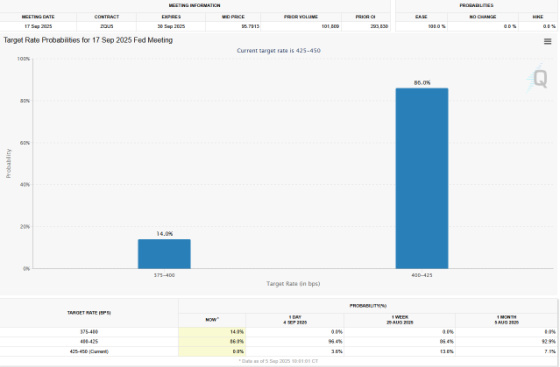Click the CONTRACT column header
560x367 pixels.
click(106, 17)
